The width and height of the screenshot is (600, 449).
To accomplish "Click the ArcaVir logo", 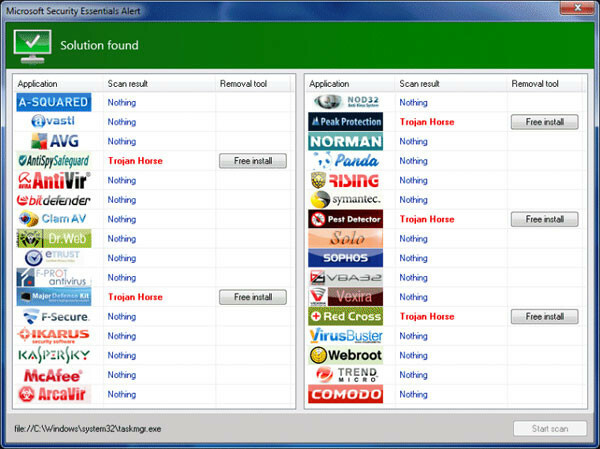I will pyautogui.click(x=54, y=394).
